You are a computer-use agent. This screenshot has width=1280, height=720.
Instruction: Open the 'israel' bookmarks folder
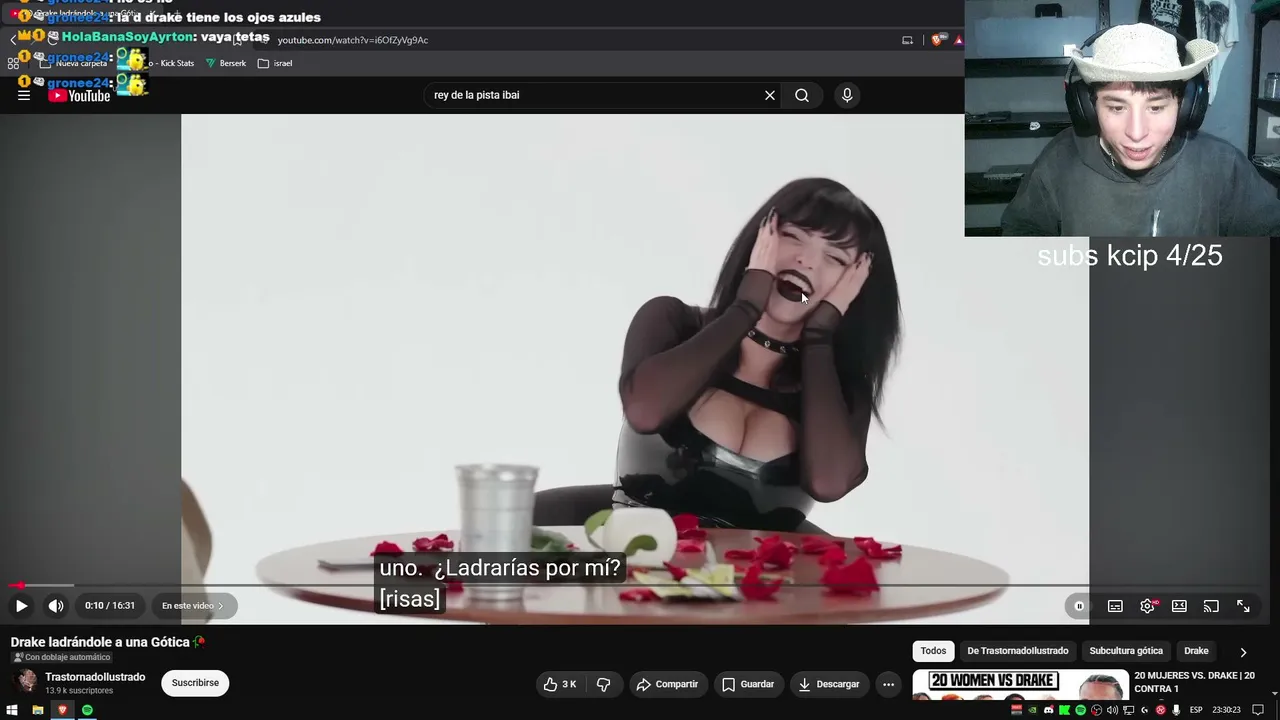click(275, 63)
